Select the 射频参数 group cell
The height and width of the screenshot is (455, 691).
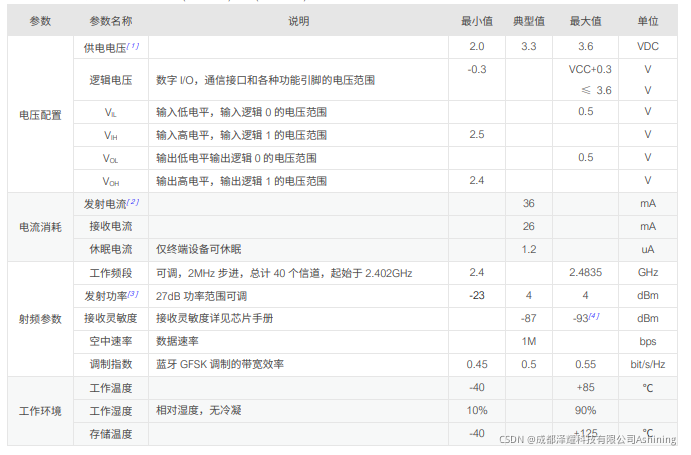coord(40,319)
